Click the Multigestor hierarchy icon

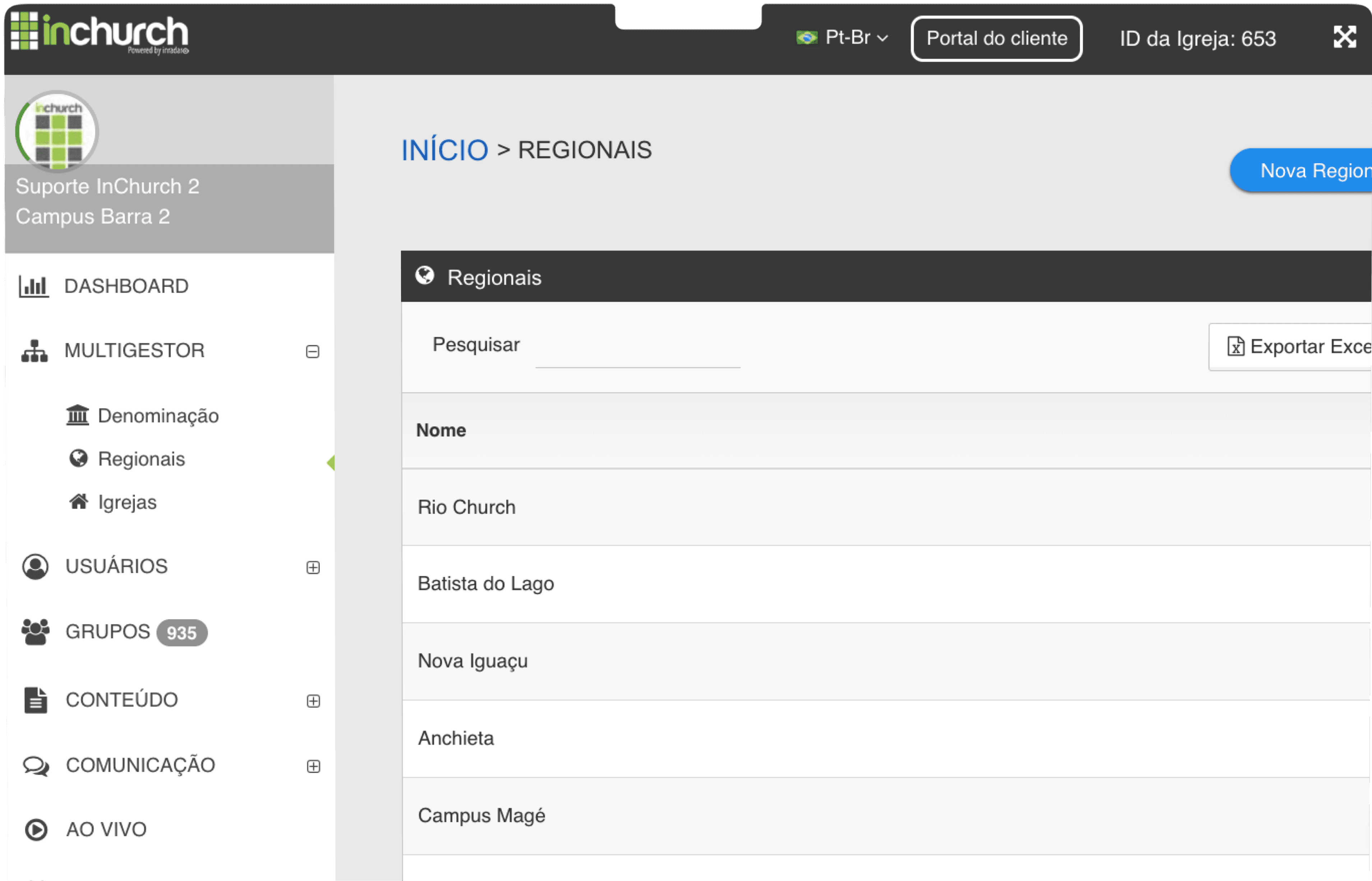coord(34,351)
